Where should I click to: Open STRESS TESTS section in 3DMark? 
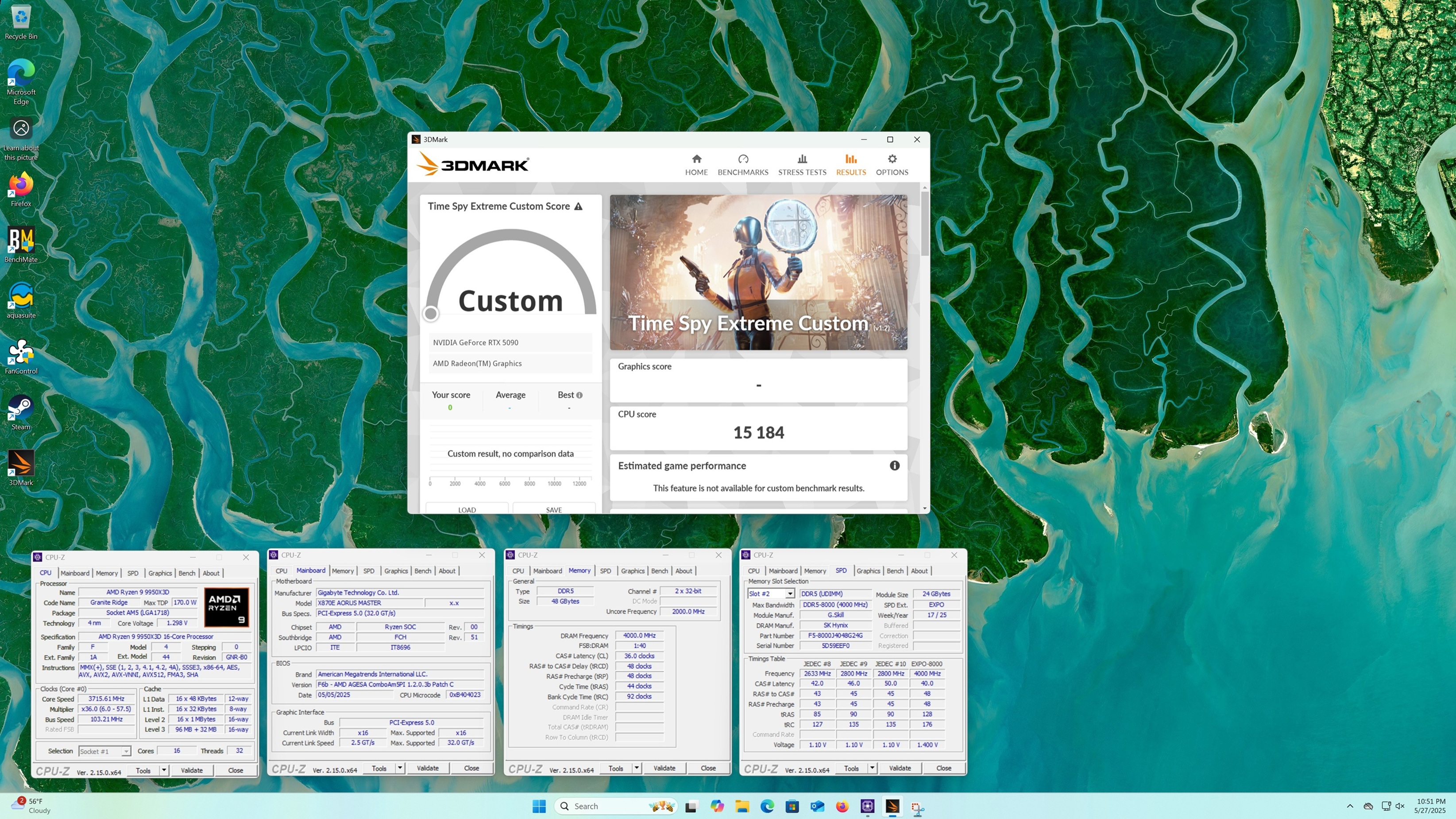(802, 165)
